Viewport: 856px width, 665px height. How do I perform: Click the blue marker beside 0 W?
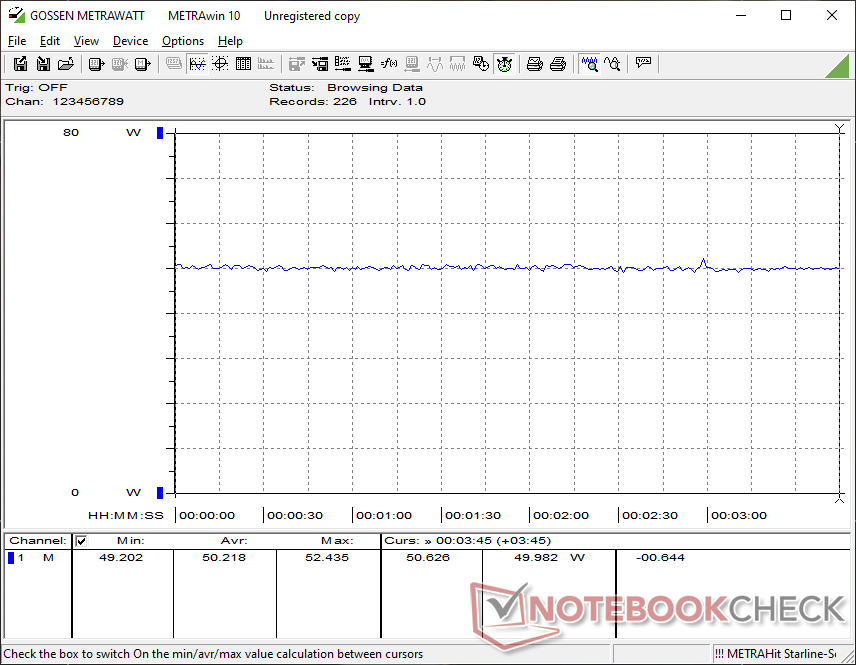159,492
